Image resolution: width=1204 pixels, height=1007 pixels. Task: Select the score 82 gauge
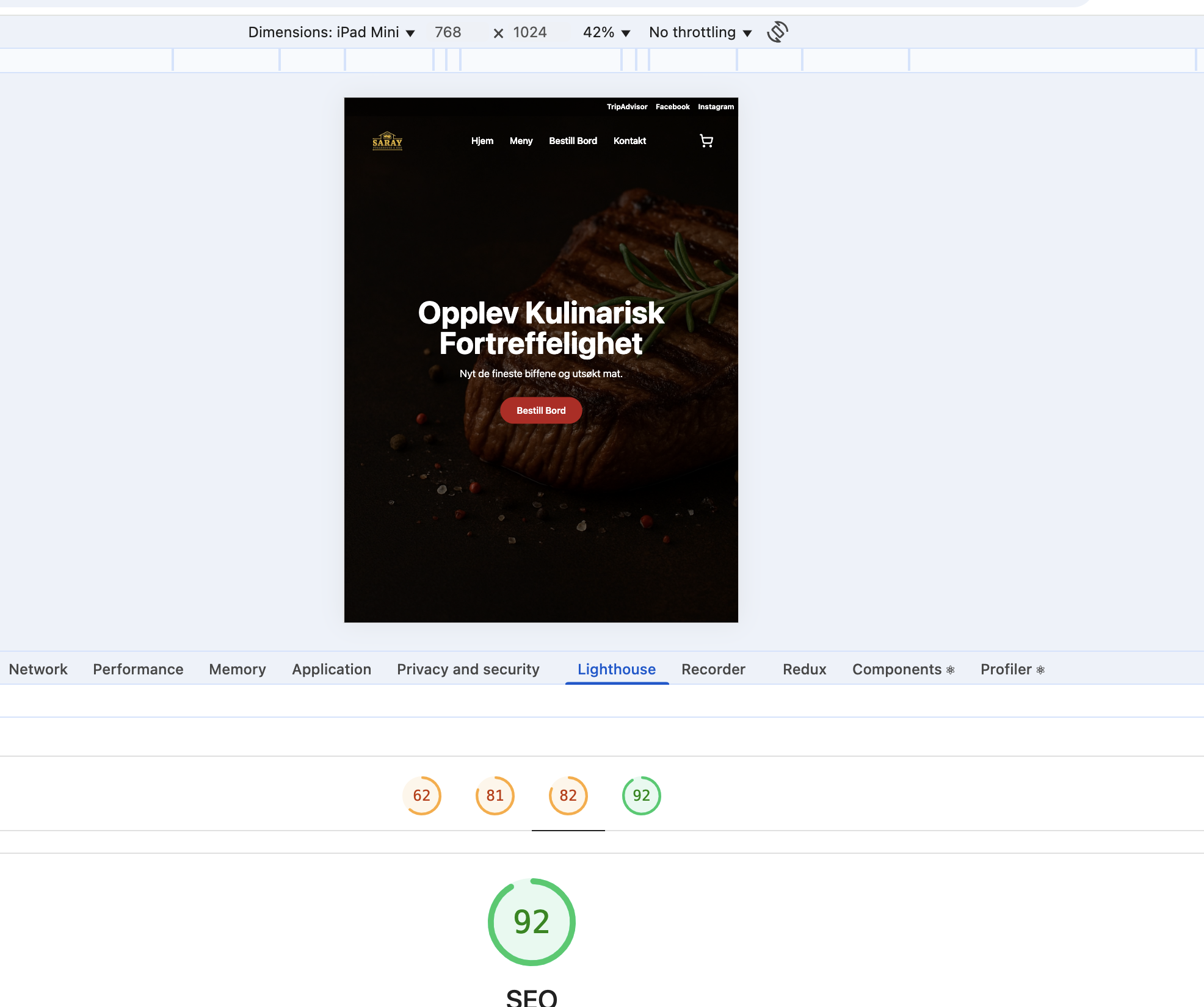pyautogui.click(x=568, y=795)
